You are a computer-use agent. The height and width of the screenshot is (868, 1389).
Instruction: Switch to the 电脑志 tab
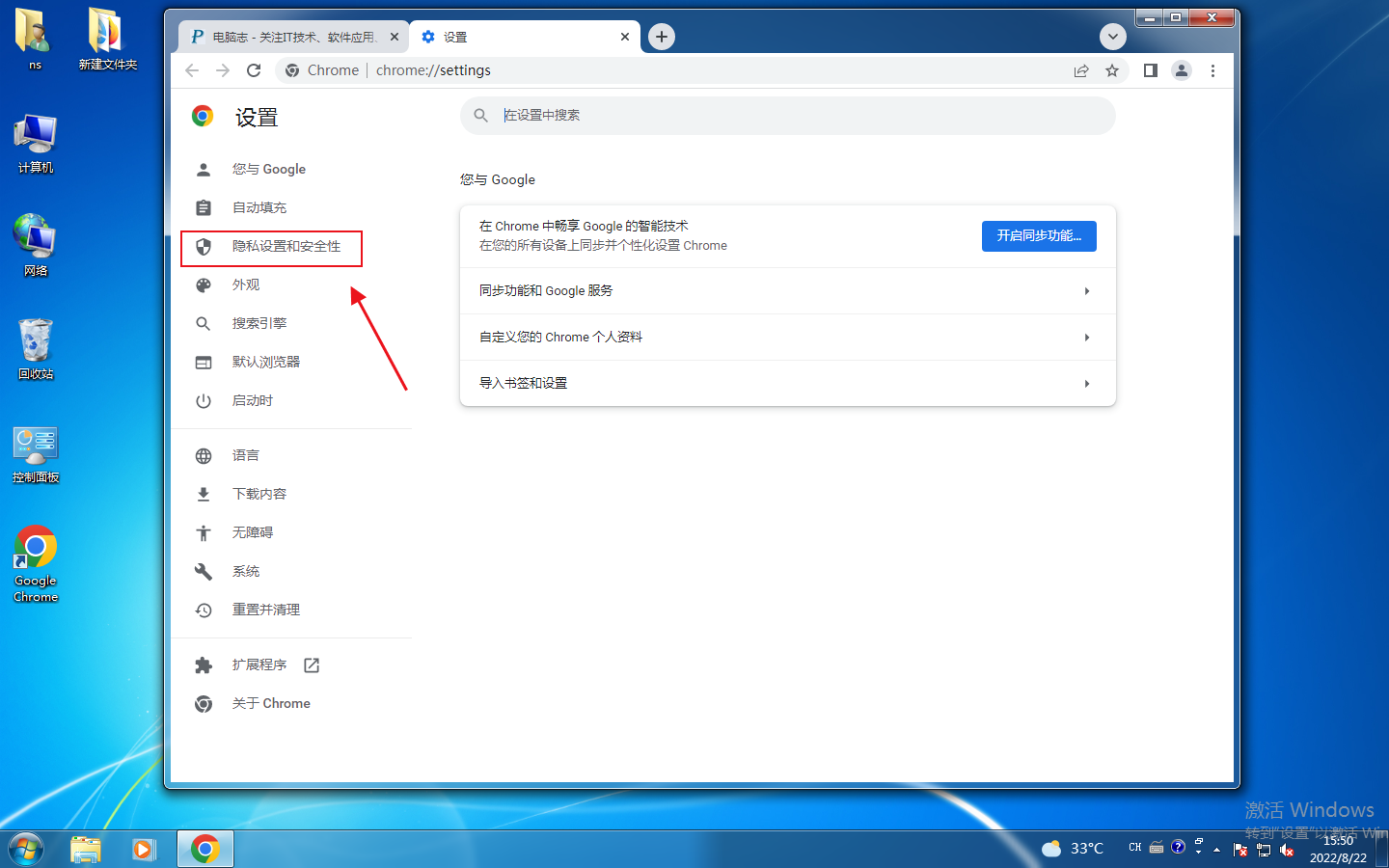(293, 37)
